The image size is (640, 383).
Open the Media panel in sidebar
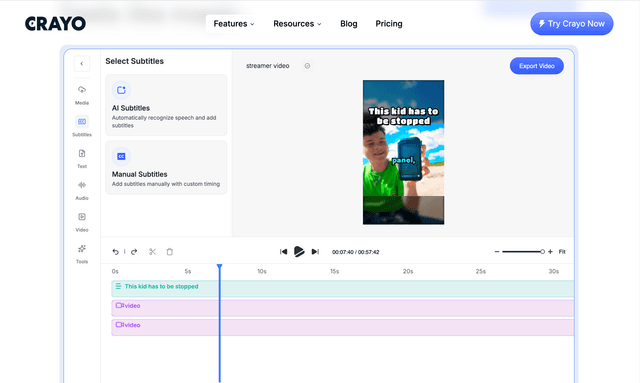[x=82, y=95]
